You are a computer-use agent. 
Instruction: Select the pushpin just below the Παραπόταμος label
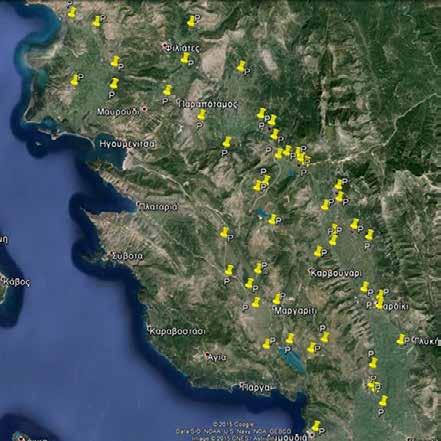[x=201, y=114]
